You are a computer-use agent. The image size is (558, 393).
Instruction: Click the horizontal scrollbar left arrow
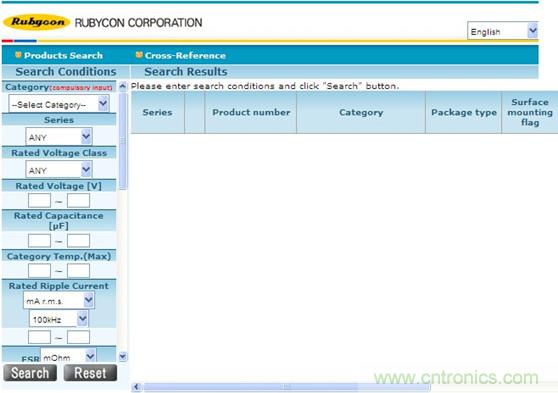(x=137, y=387)
